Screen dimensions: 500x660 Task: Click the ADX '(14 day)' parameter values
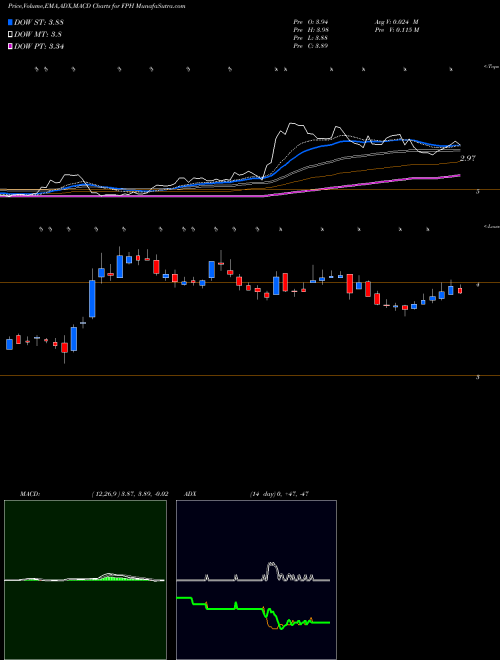pos(279,494)
